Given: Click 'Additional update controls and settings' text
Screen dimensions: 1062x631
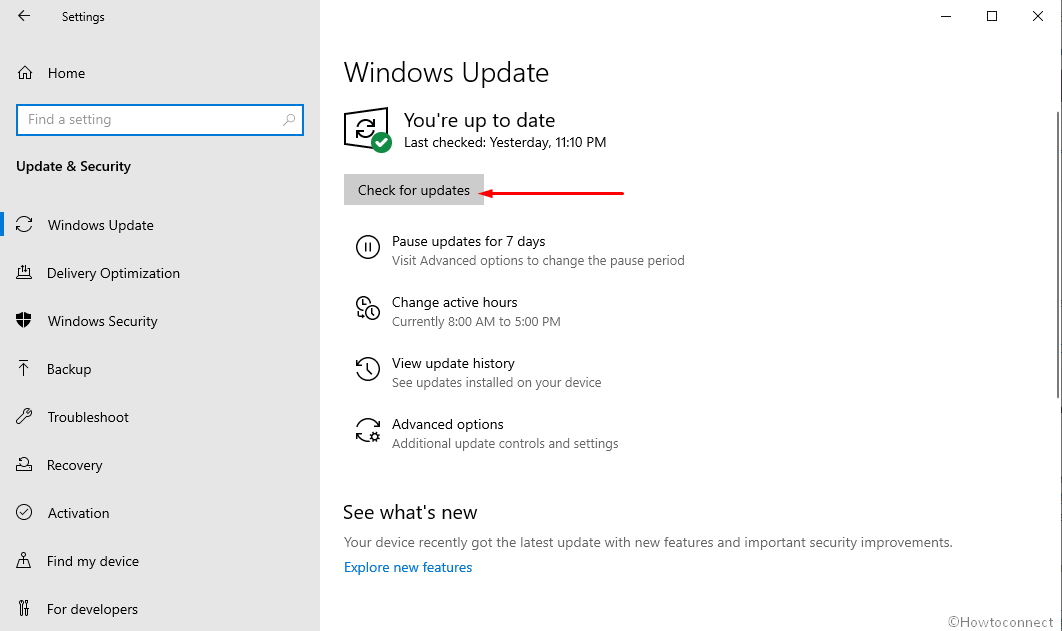Looking at the screenshot, I should tap(505, 443).
